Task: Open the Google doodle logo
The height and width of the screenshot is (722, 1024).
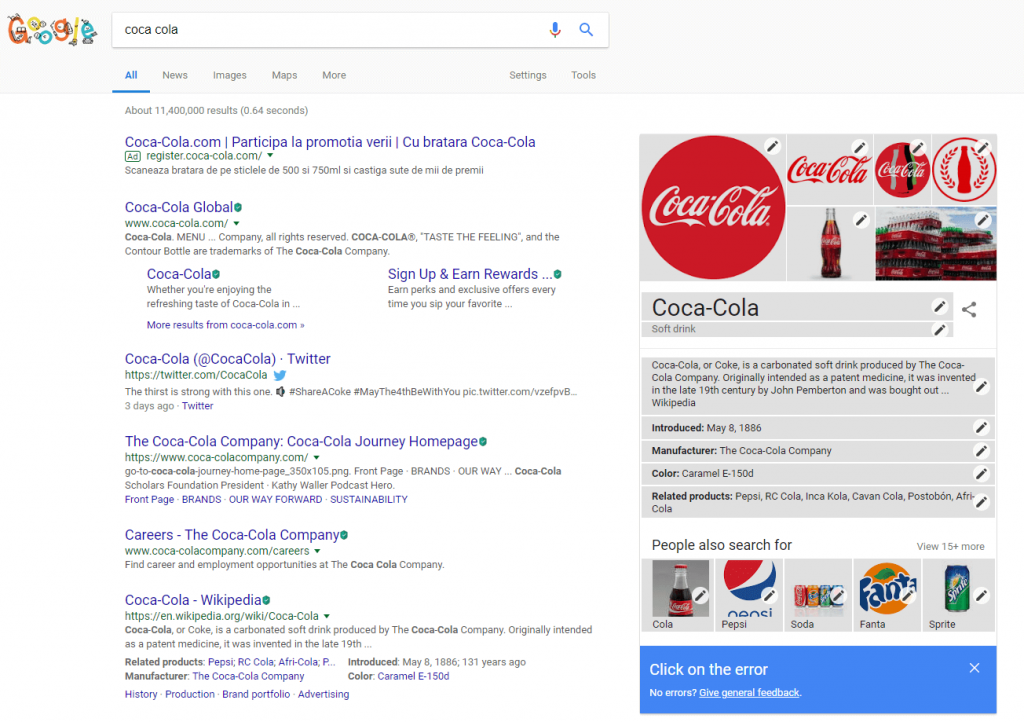Action: (x=52, y=30)
